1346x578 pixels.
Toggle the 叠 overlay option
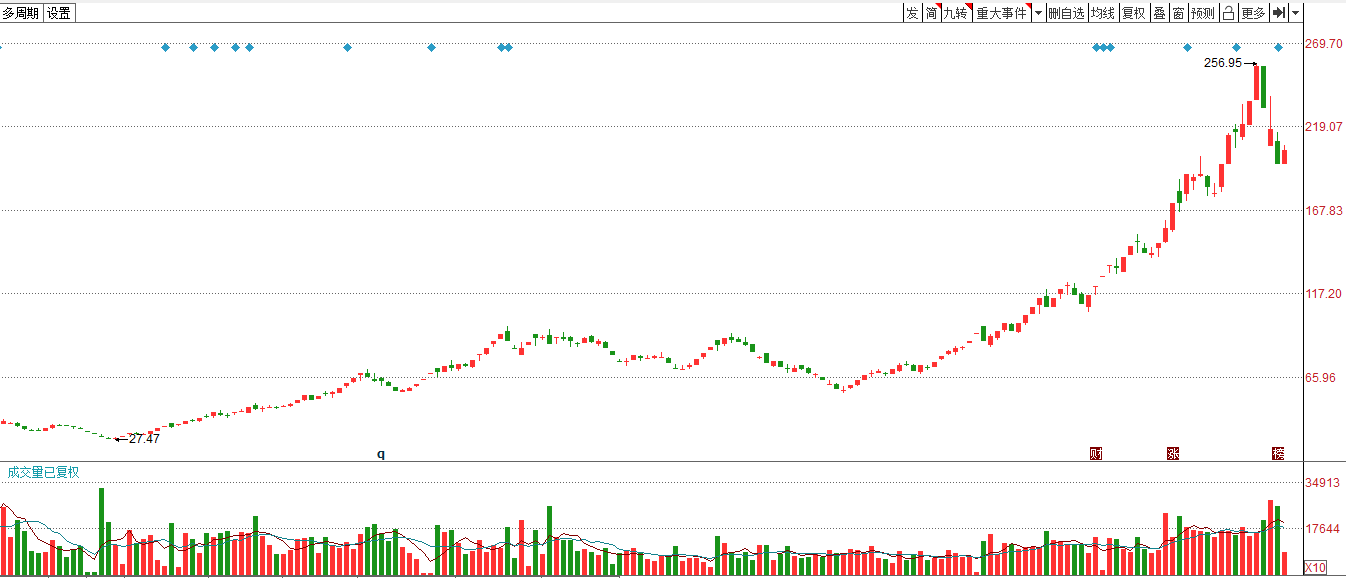tap(1159, 13)
